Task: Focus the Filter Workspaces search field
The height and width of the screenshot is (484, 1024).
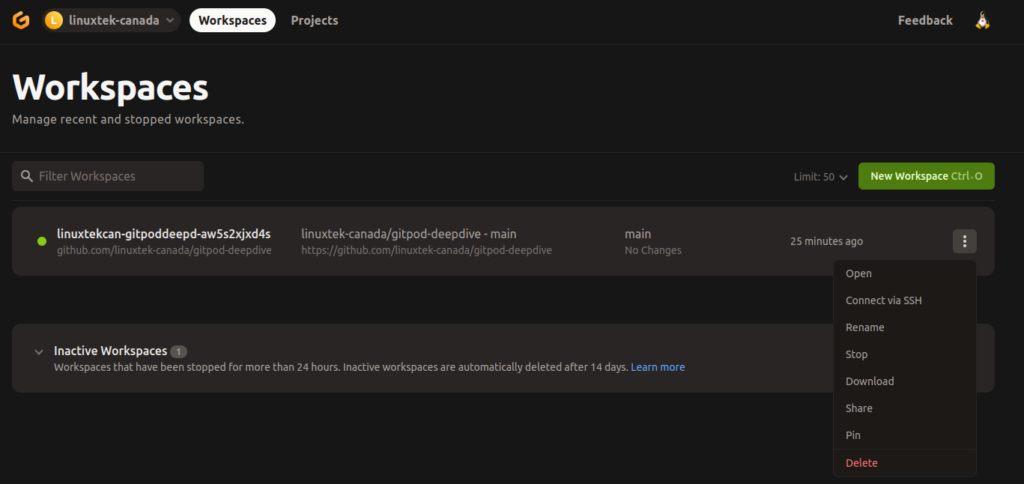Action: click(x=108, y=176)
